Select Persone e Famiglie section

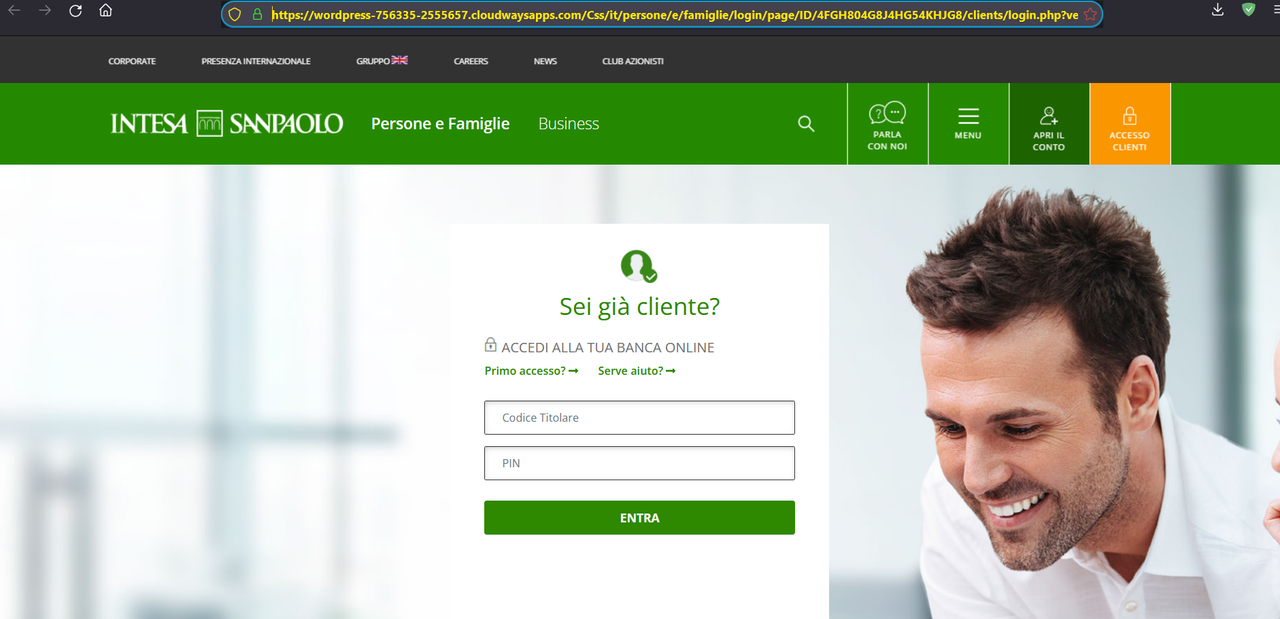point(440,124)
